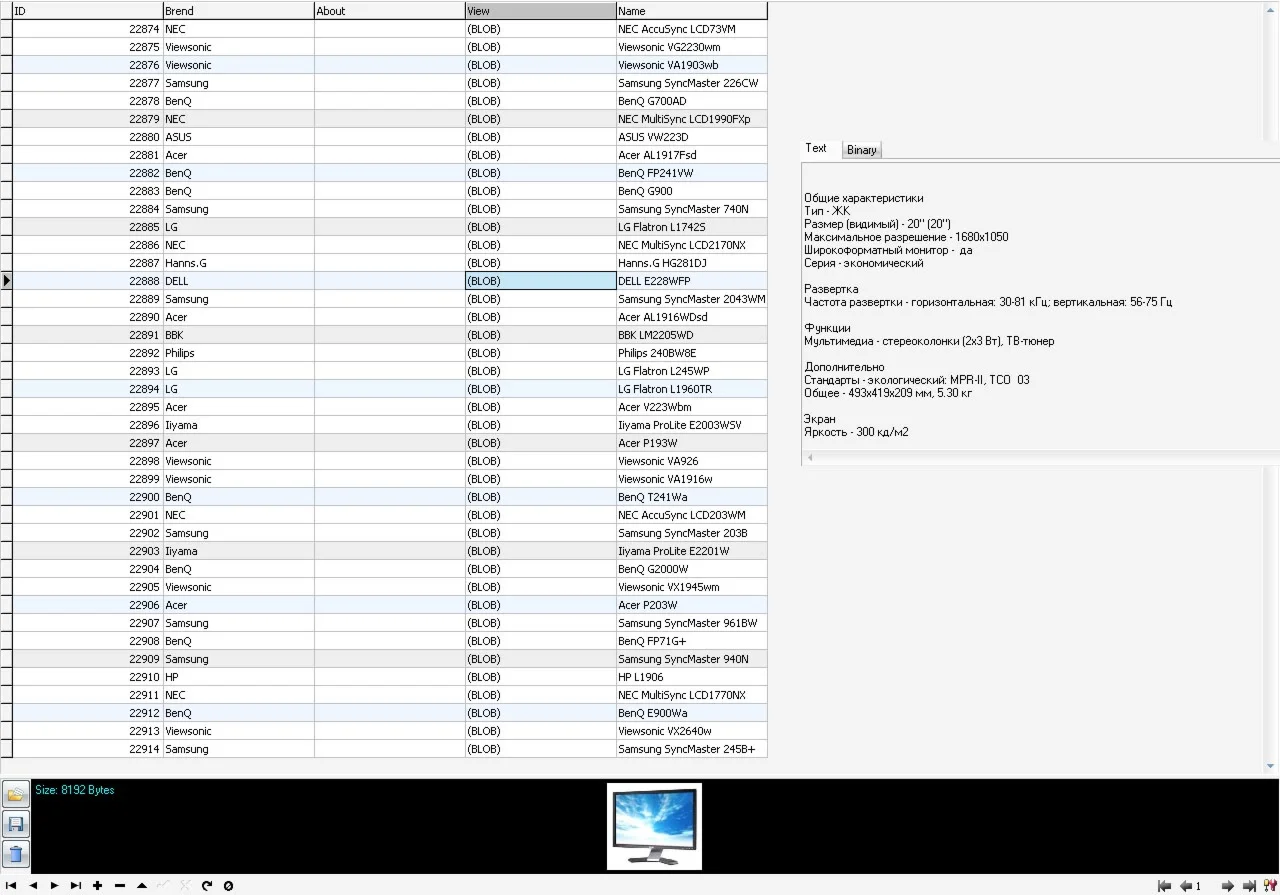
Task: Refresh the dataset with the circular arrow
Action: pyautogui.click(x=207, y=885)
